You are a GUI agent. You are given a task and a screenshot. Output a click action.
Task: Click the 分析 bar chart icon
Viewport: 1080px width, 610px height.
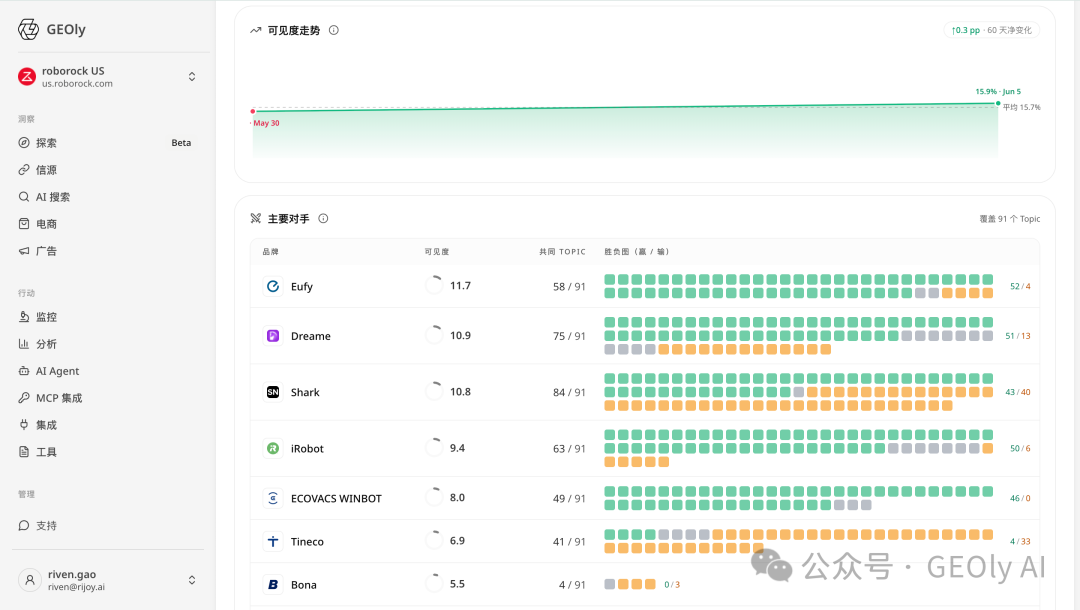coord(24,344)
